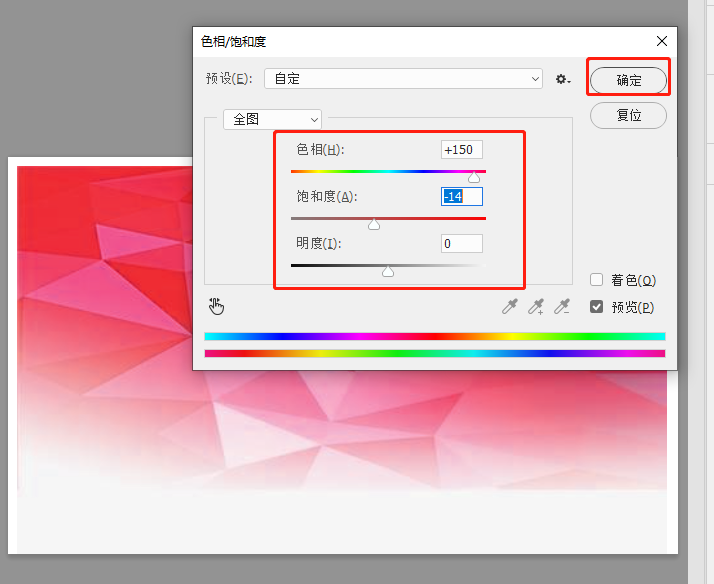Close the 色相/饱和度 dialog
This screenshot has width=714, height=584.
tap(662, 41)
